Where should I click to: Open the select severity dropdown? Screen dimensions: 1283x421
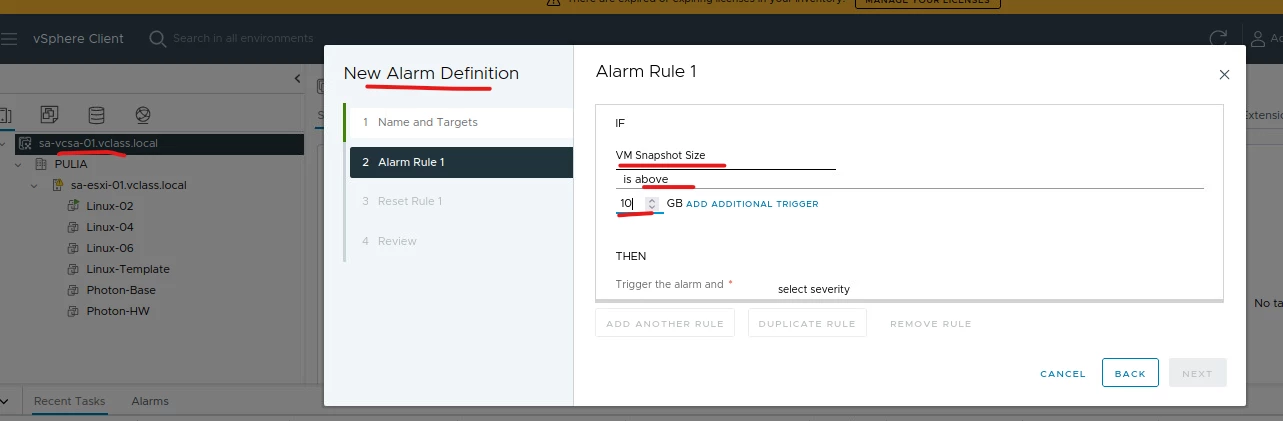(814, 289)
